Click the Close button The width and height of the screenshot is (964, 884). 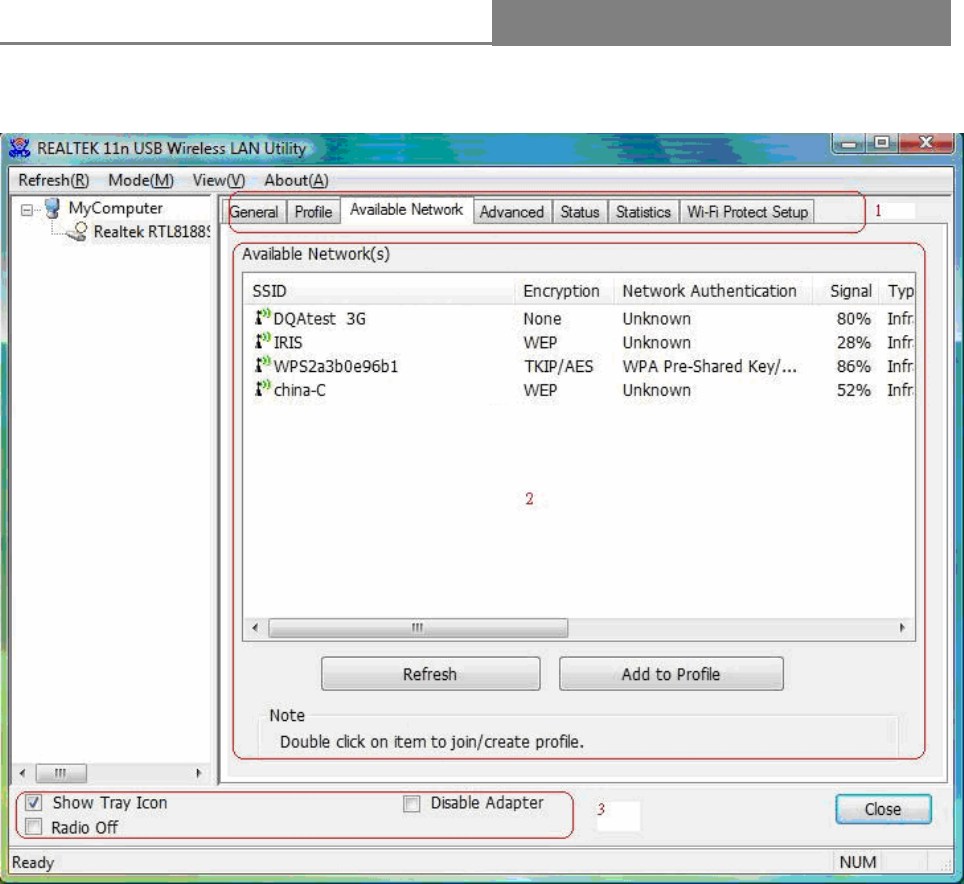pos(883,809)
